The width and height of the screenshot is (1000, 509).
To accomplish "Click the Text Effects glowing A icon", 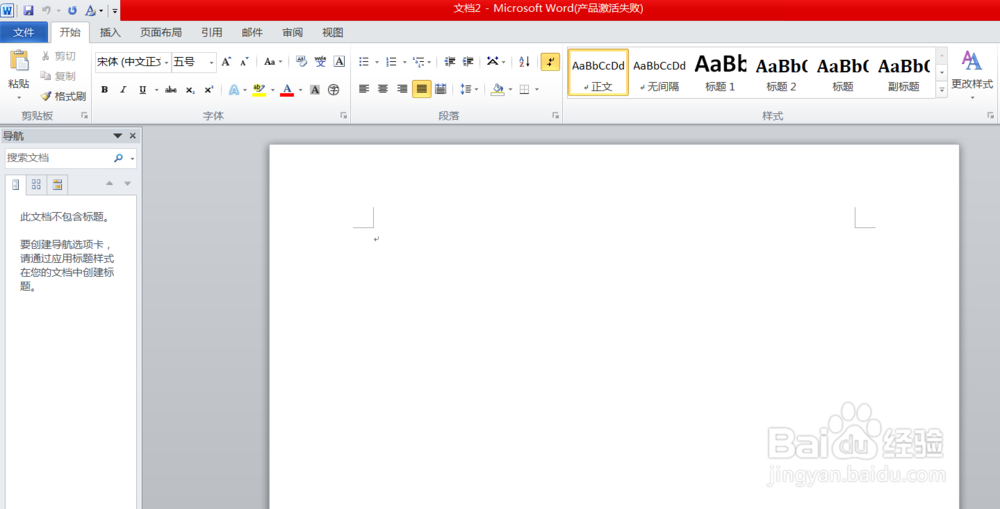I will click(x=234, y=90).
